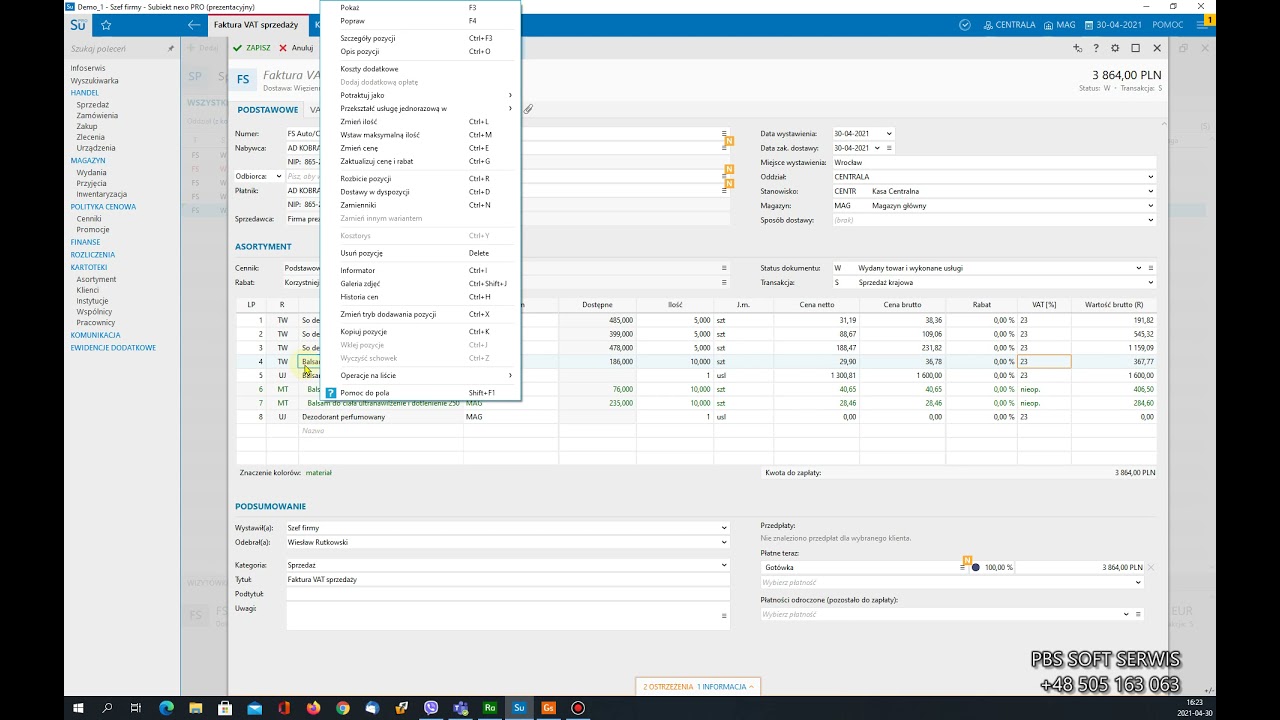Open Data wystawienia date dropdown
1280x720 pixels.
[x=889, y=134]
